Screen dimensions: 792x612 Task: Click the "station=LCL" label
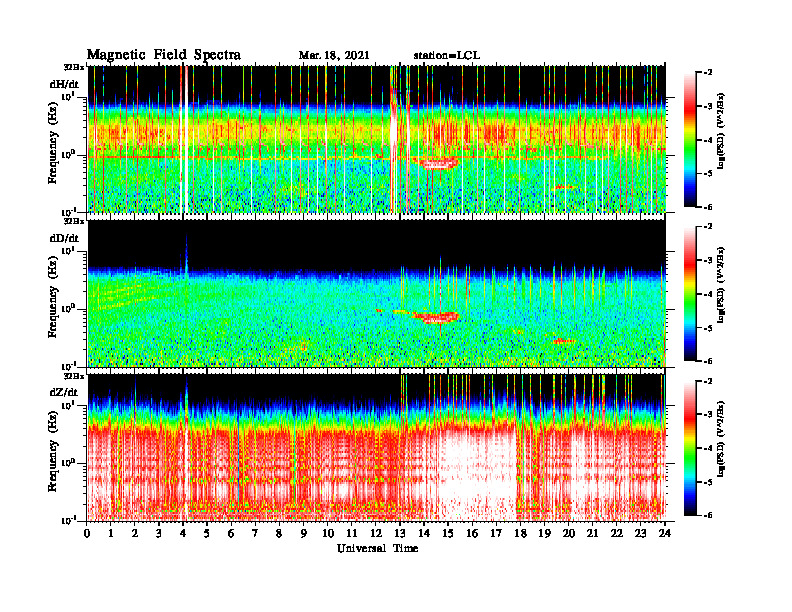click(447, 56)
